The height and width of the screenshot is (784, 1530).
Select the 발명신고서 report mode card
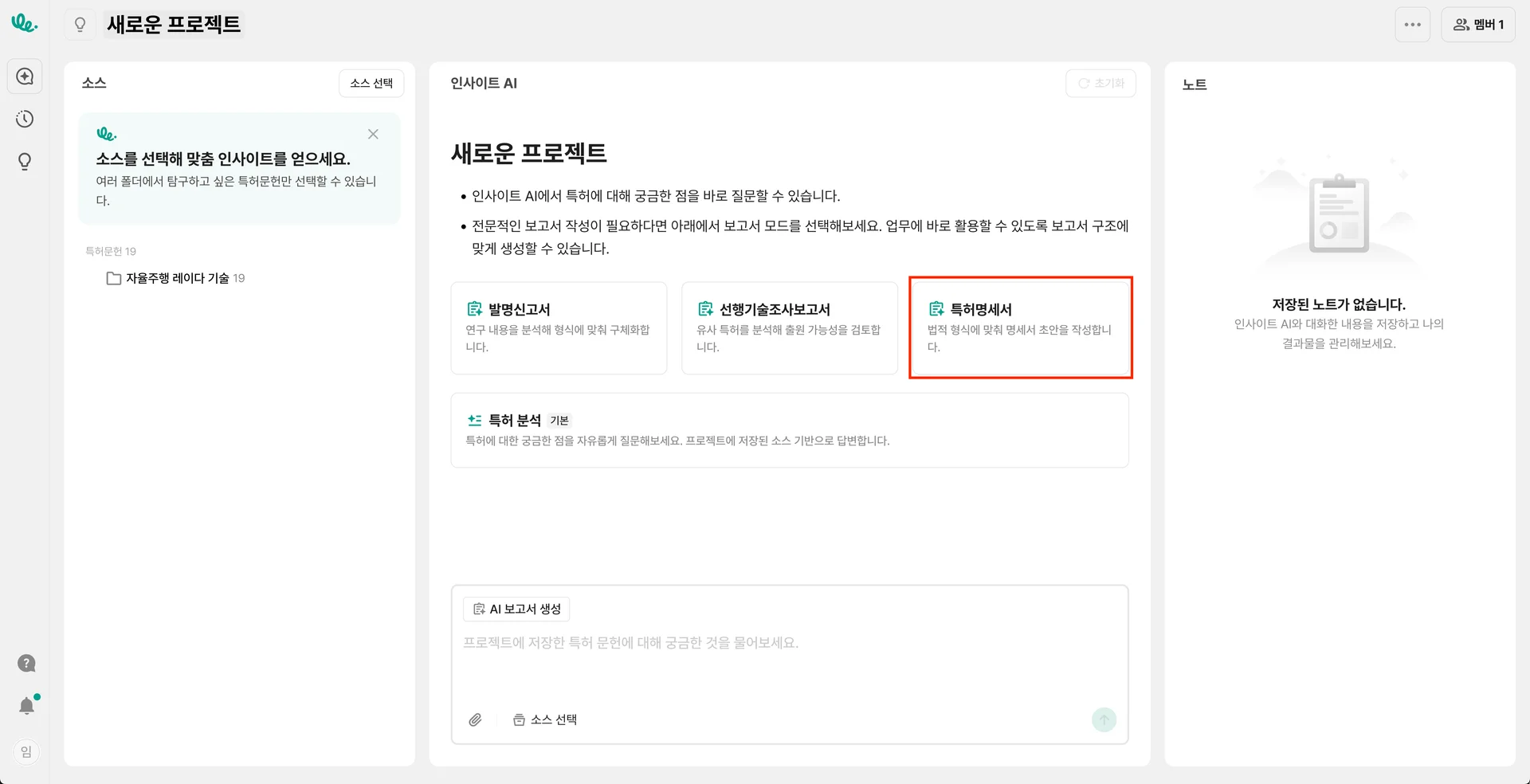click(x=559, y=327)
